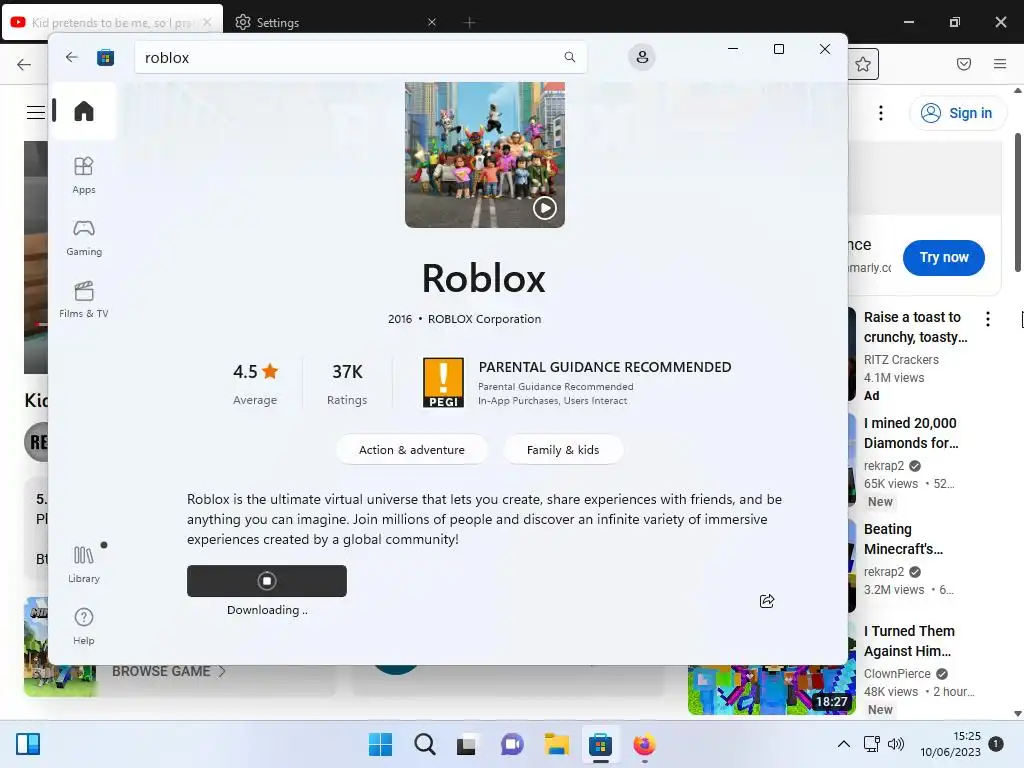Select Action & adventure category tag
The image size is (1024, 768).
click(x=411, y=449)
